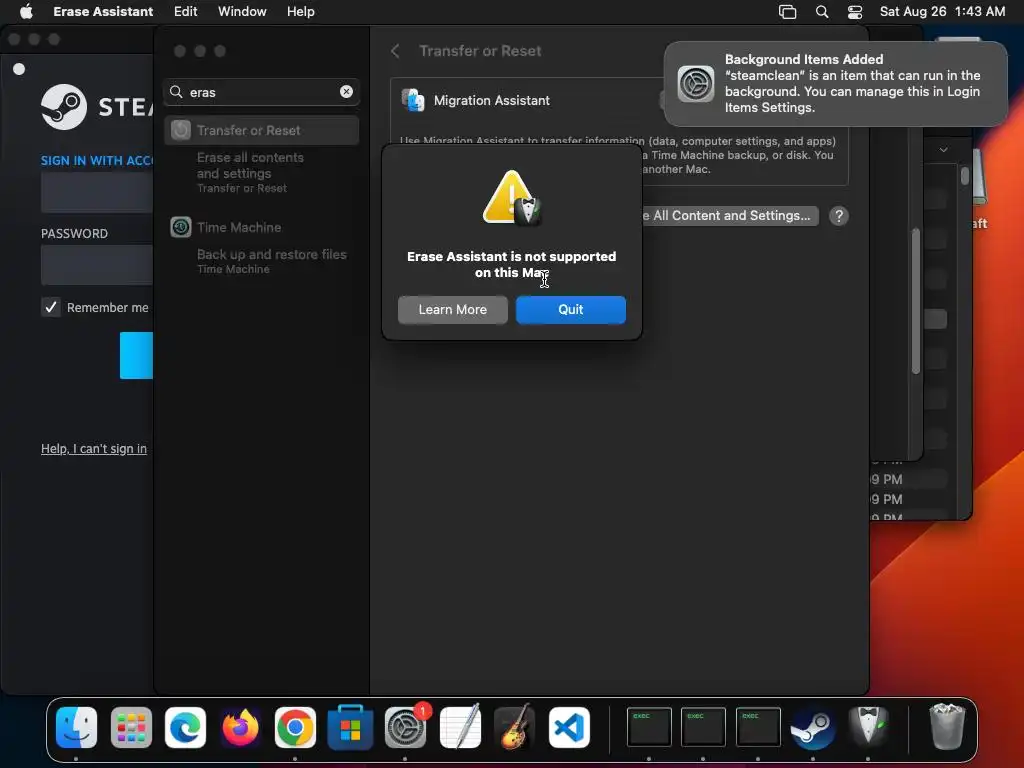Click the date and time in menu bar

[942, 11]
